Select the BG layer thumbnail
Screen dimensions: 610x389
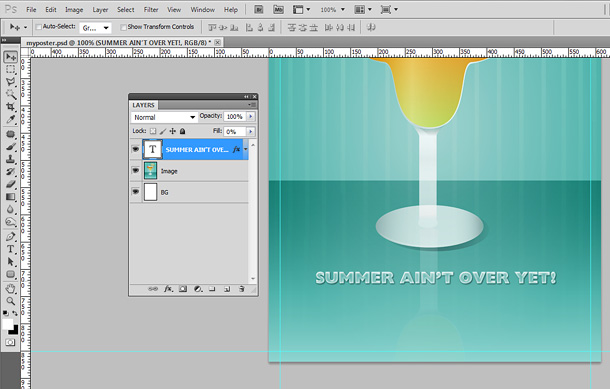[x=151, y=192]
